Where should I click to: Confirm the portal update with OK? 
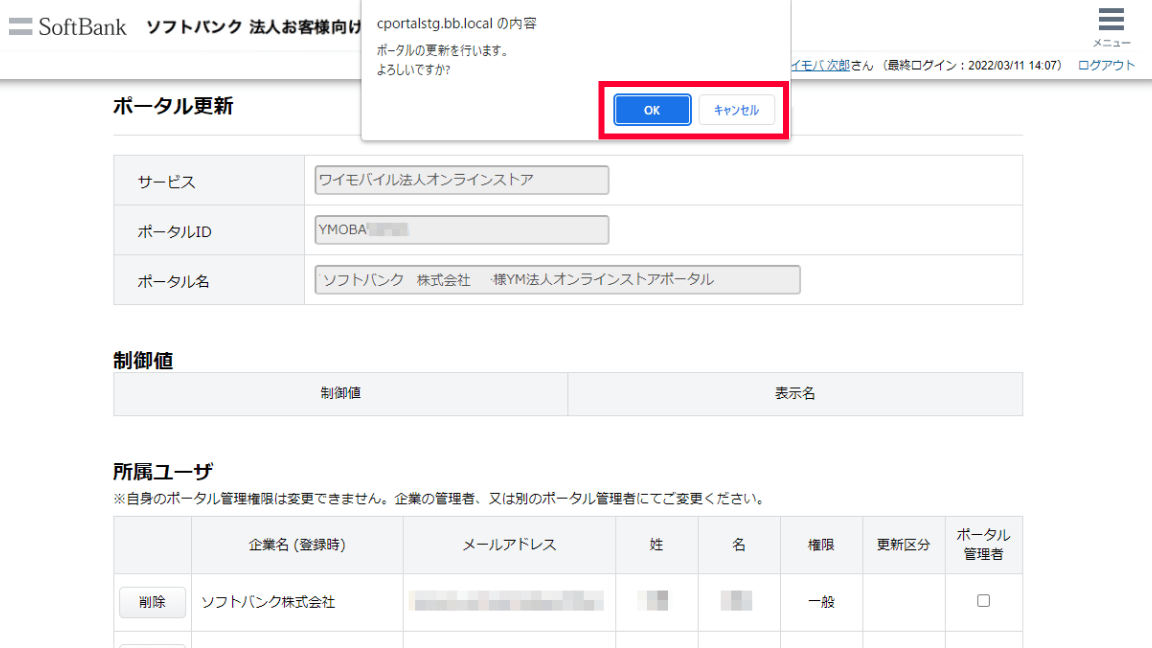pos(652,110)
